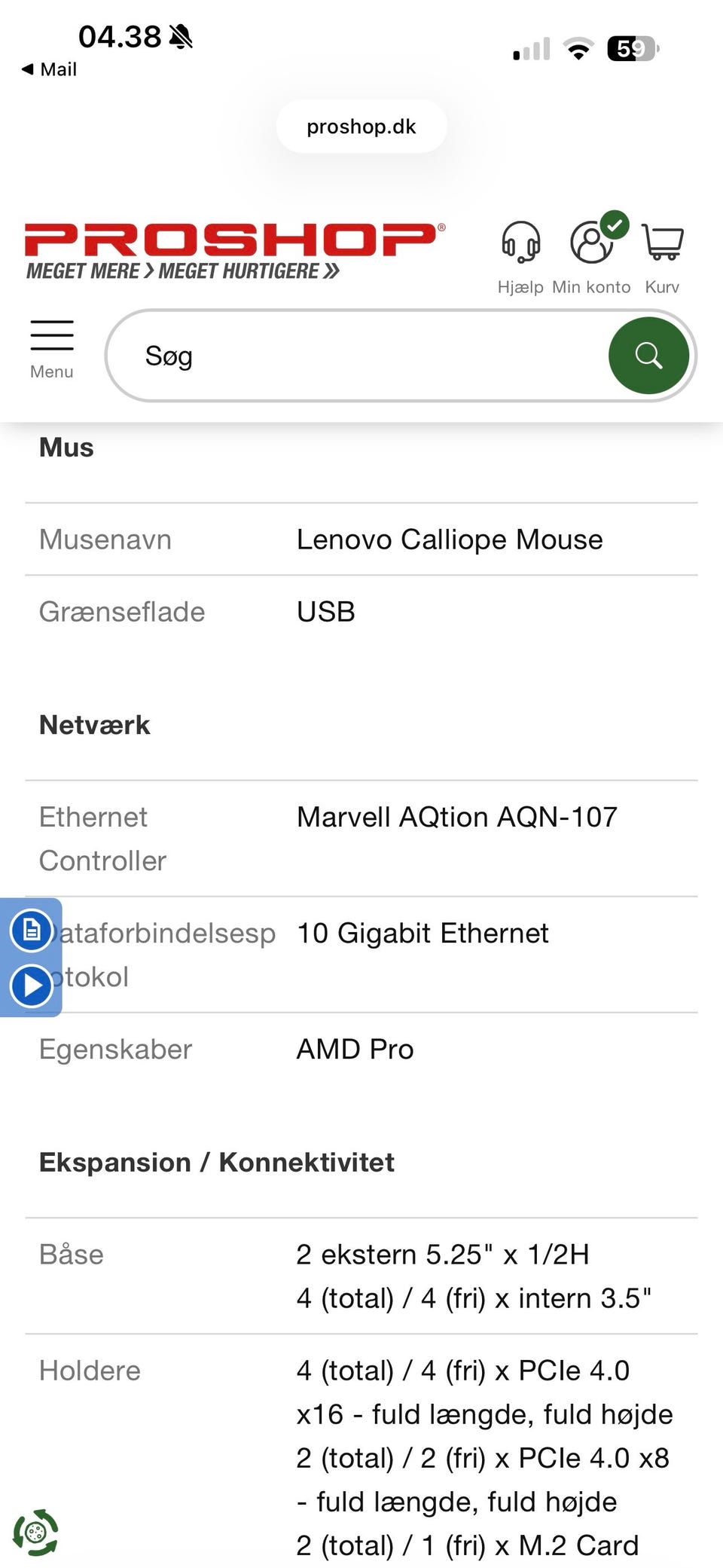Tap the Ekspansion / Konnektivitet heading
The height and width of the screenshot is (1568, 723).
217,1162
